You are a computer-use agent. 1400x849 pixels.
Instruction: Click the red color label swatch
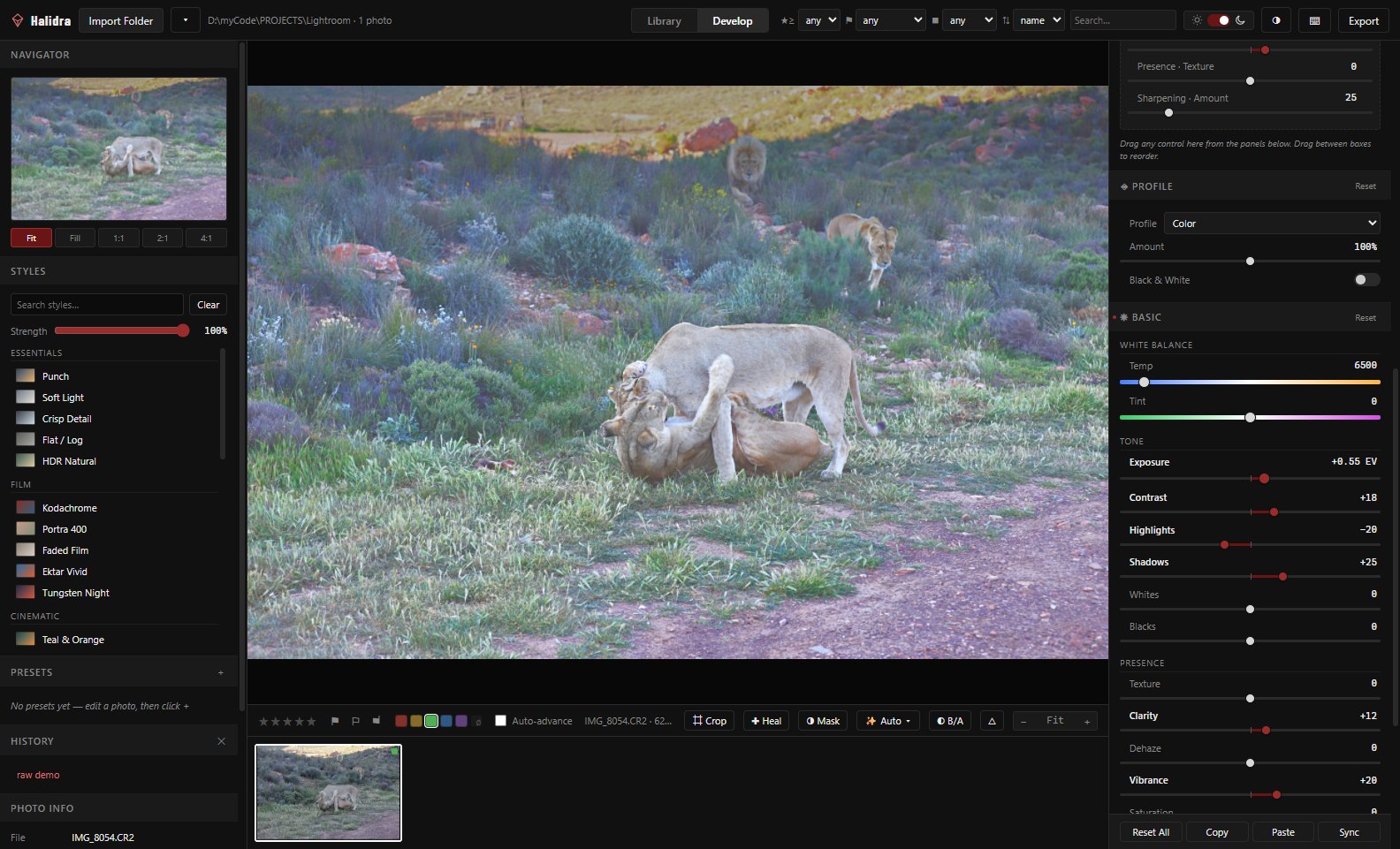pyautogui.click(x=400, y=721)
